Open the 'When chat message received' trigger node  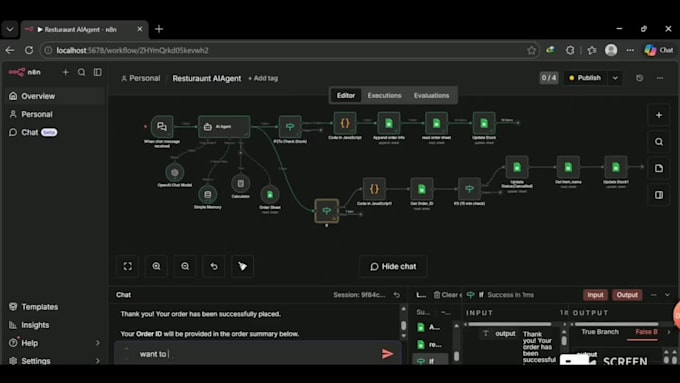[162, 127]
